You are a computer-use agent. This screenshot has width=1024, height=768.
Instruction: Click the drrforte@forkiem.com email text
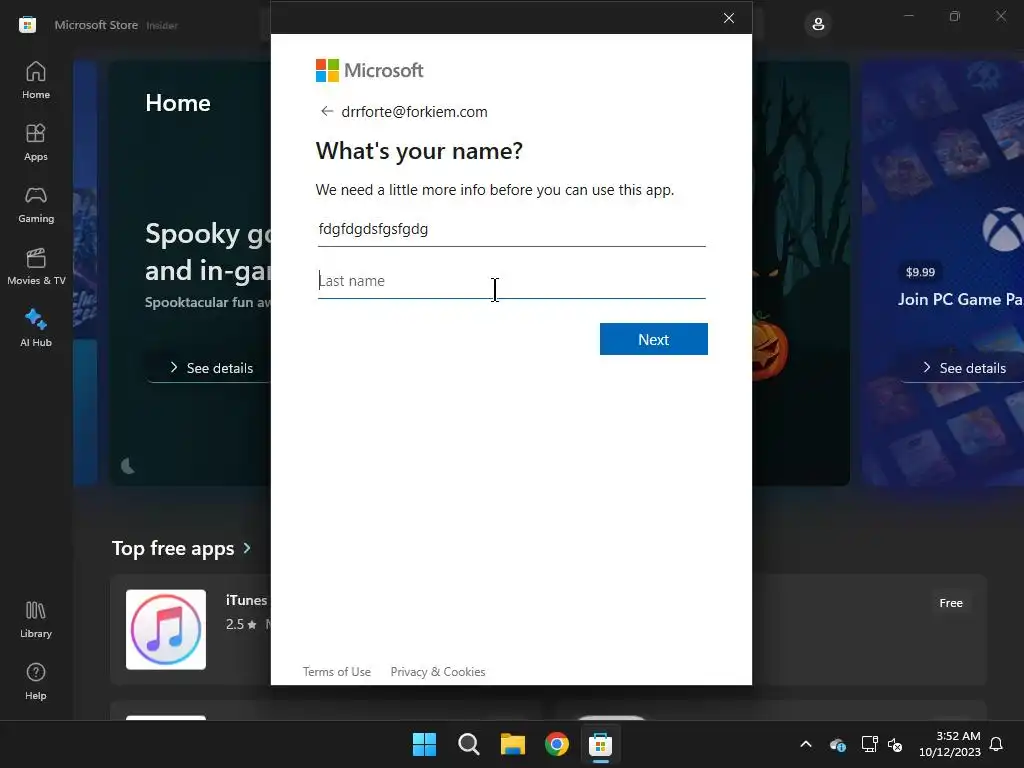click(414, 112)
